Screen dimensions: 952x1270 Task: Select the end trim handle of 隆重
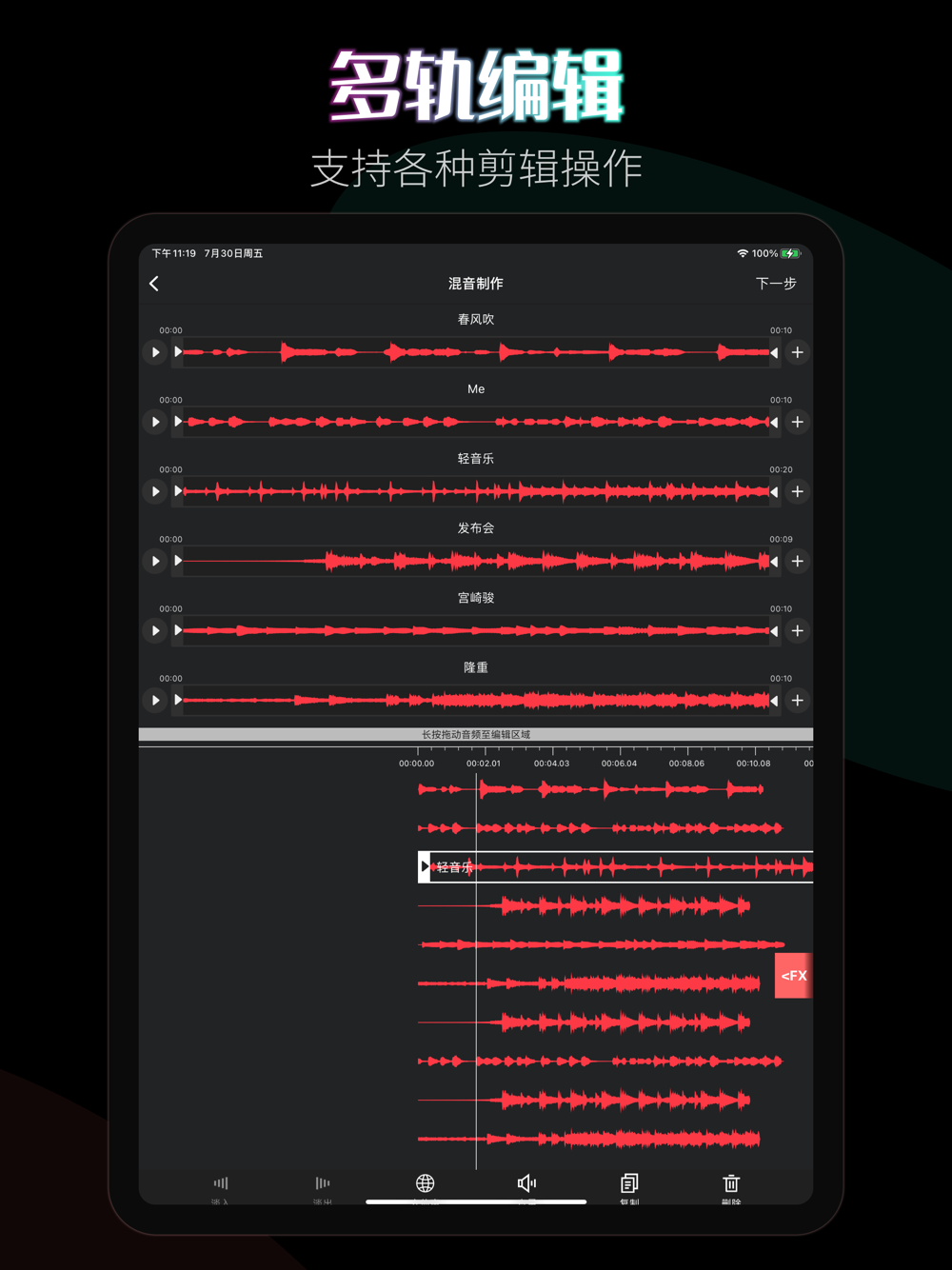(774, 701)
